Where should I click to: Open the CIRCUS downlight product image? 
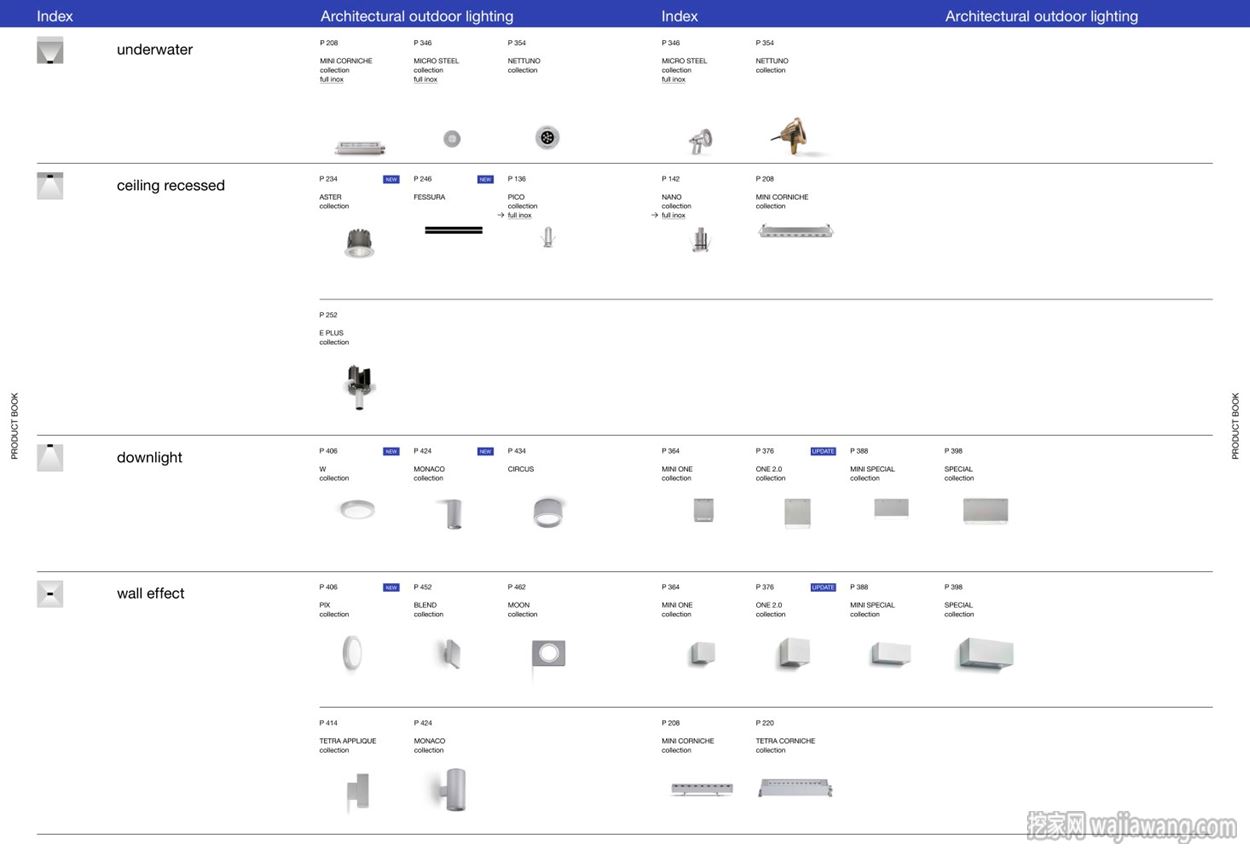pos(547,512)
